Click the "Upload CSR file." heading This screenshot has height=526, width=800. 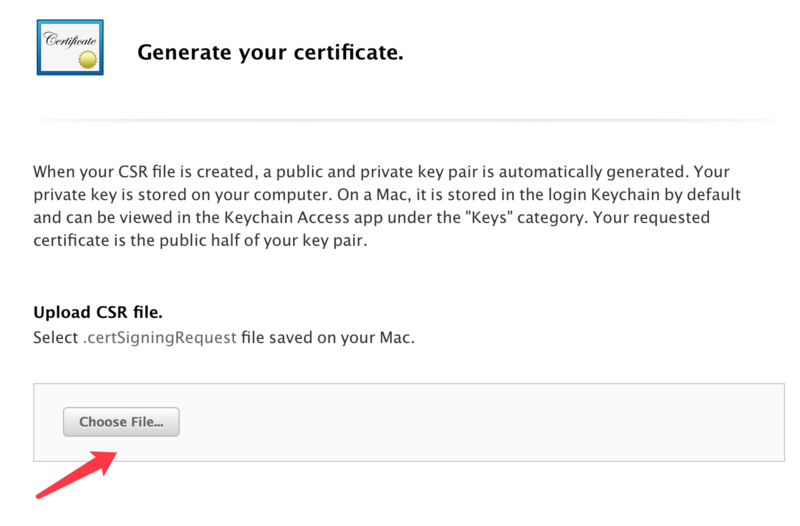point(98,312)
